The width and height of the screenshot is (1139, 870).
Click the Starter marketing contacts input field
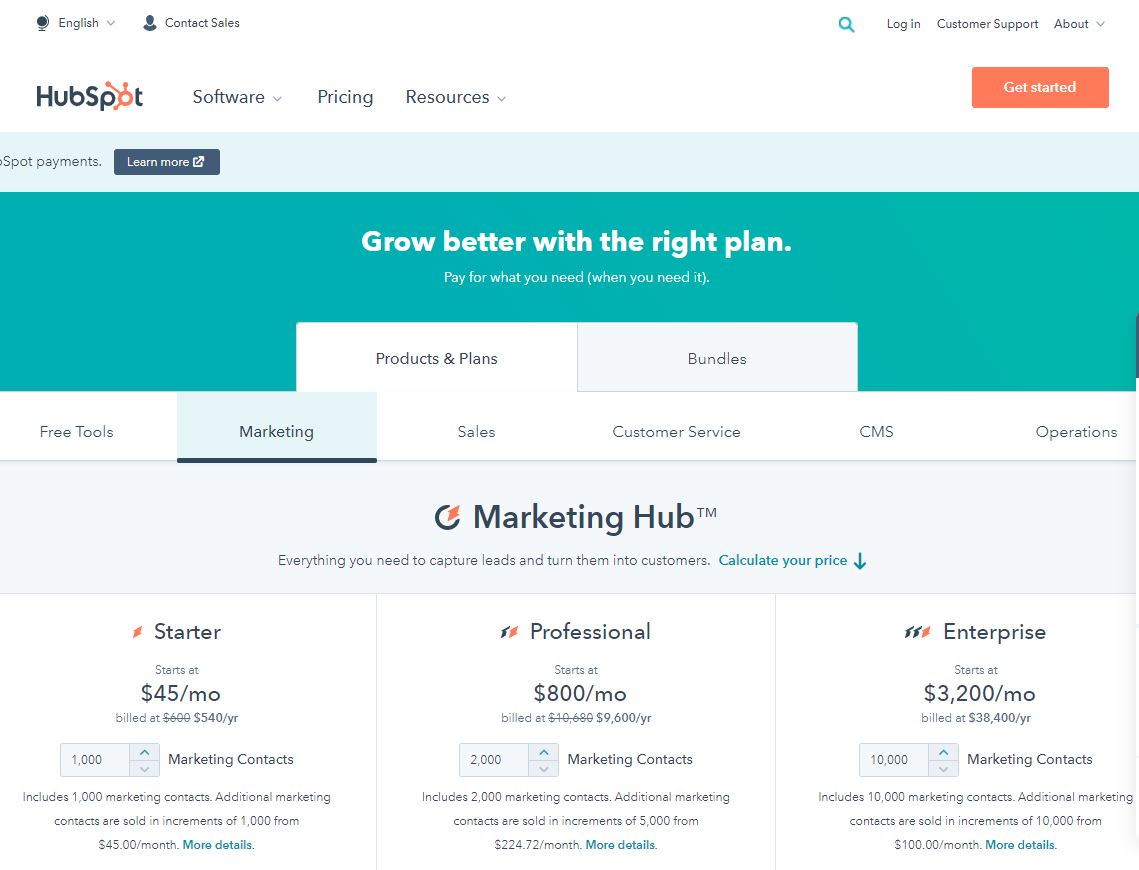[x=95, y=760]
